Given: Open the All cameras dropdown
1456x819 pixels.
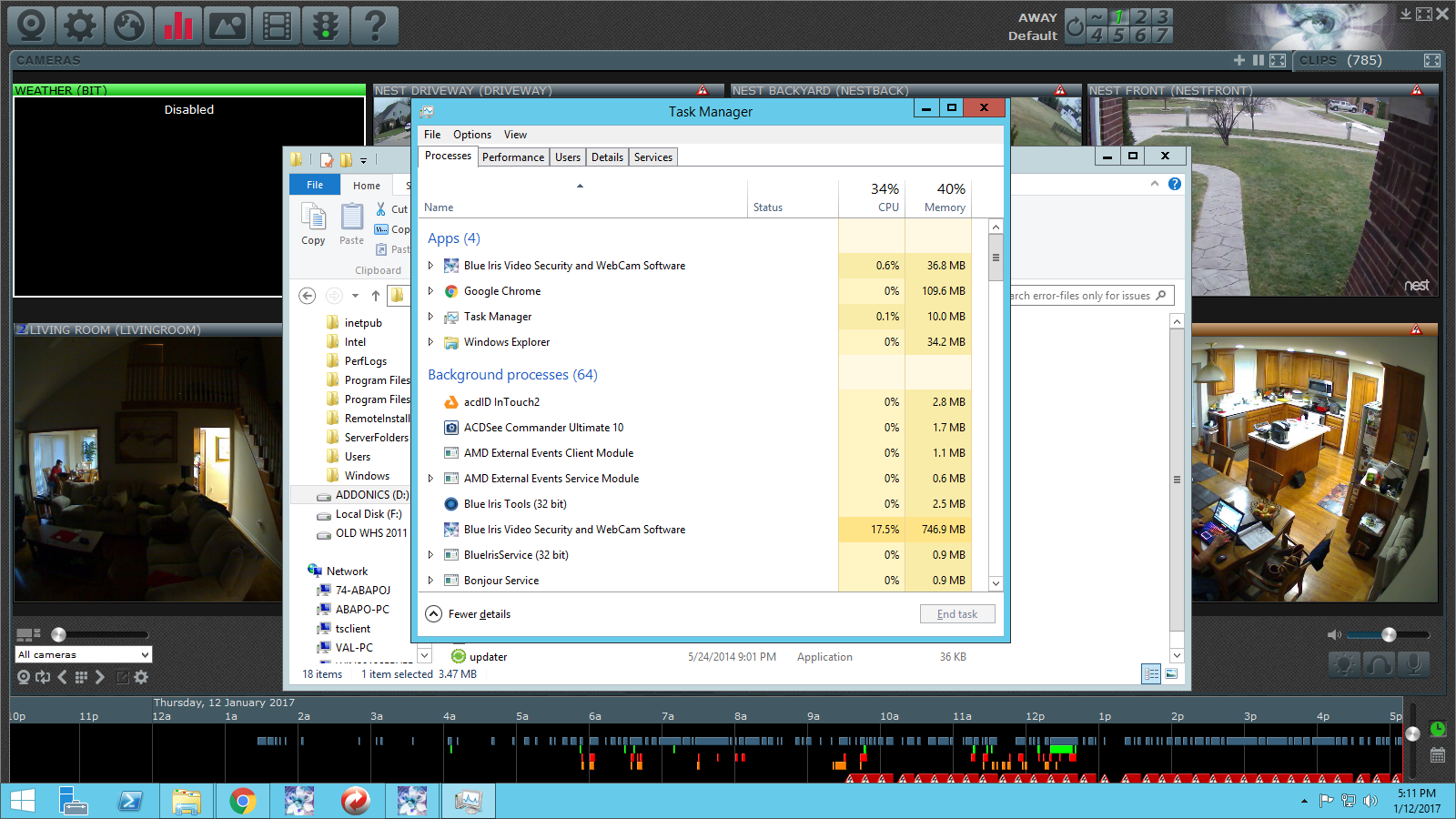Looking at the screenshot, I should [x=84, y=654].
